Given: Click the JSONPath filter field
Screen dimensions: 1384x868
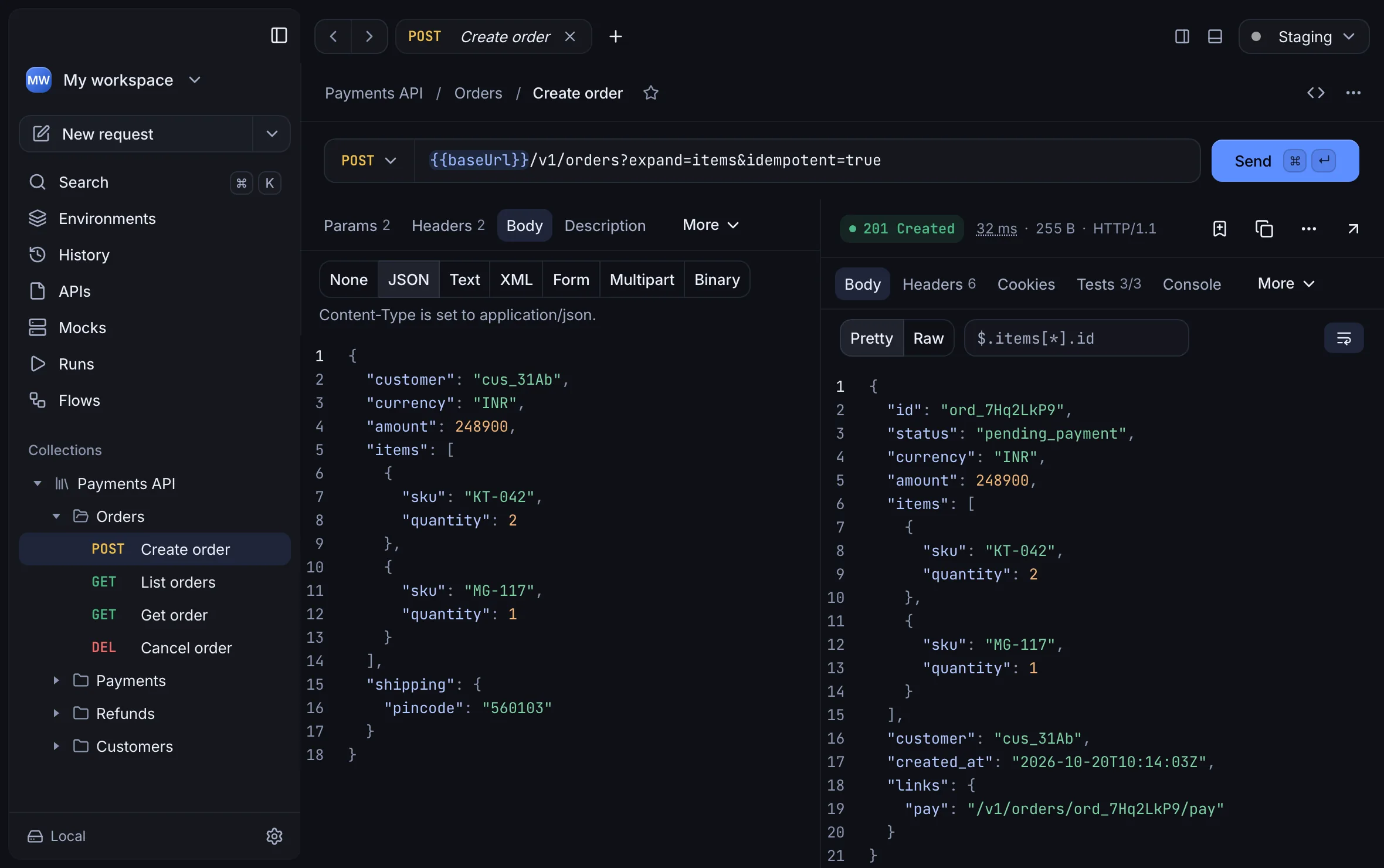Looking at the screenshot, I should pyautogui.click(x=1076, y=338).
